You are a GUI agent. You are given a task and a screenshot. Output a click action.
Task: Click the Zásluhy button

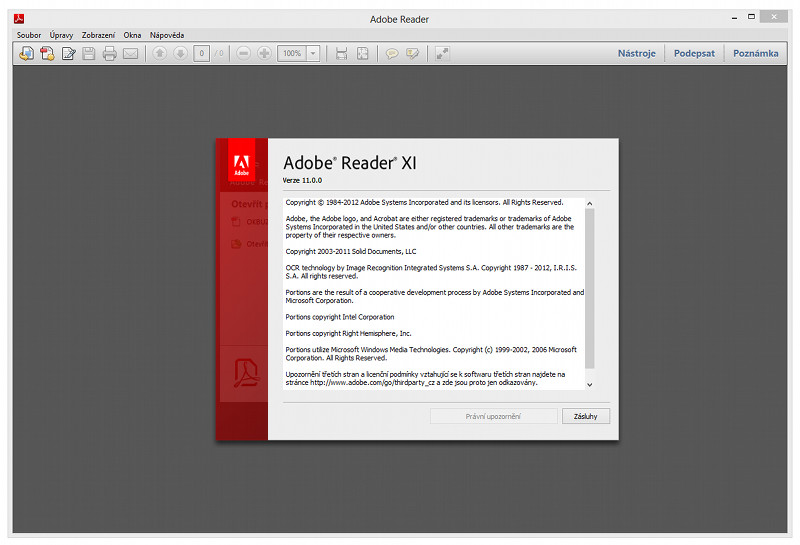click(x=585, y=416)
